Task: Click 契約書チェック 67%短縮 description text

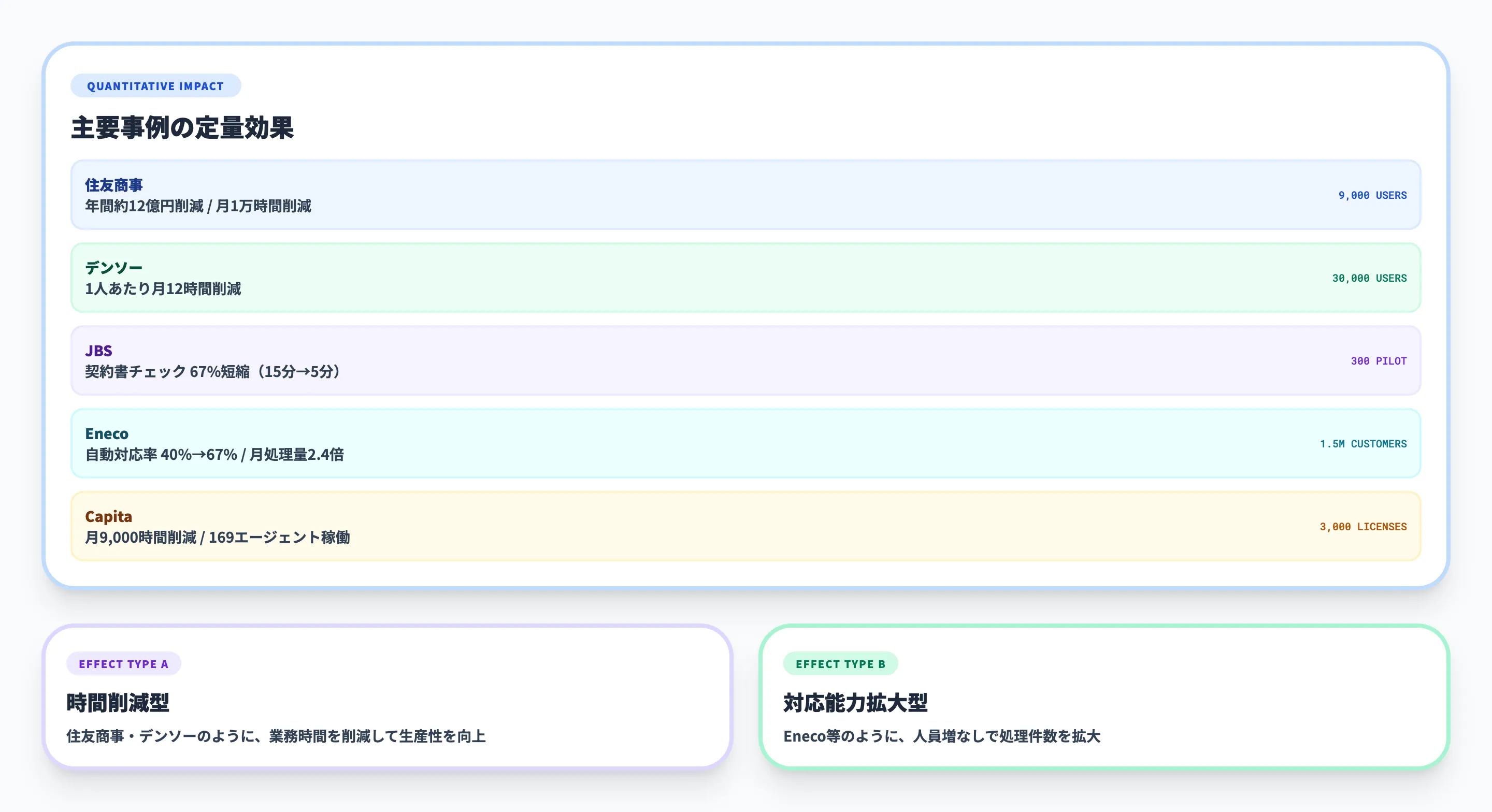Action: (212, 371)
